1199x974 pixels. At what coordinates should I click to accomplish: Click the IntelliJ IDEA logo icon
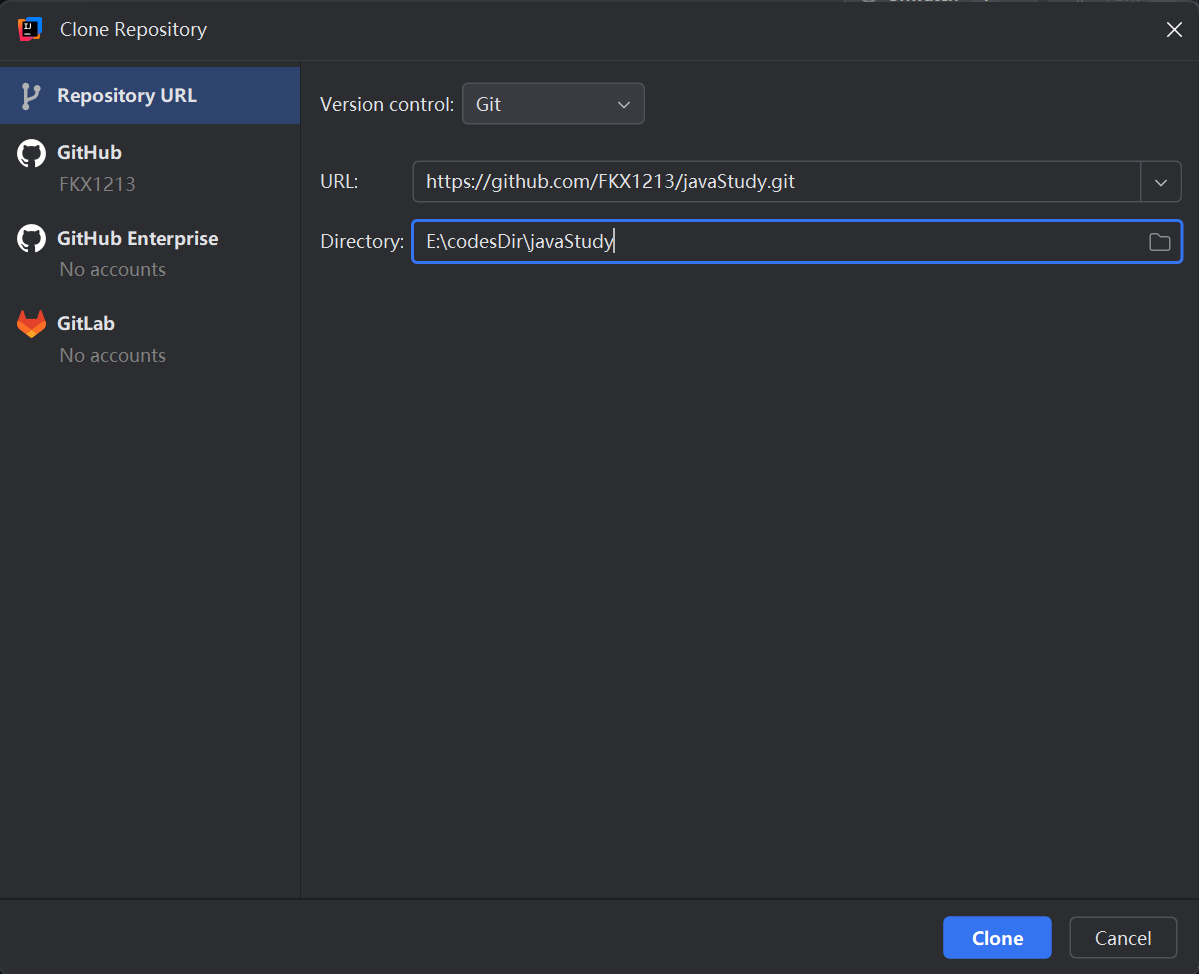30,29
